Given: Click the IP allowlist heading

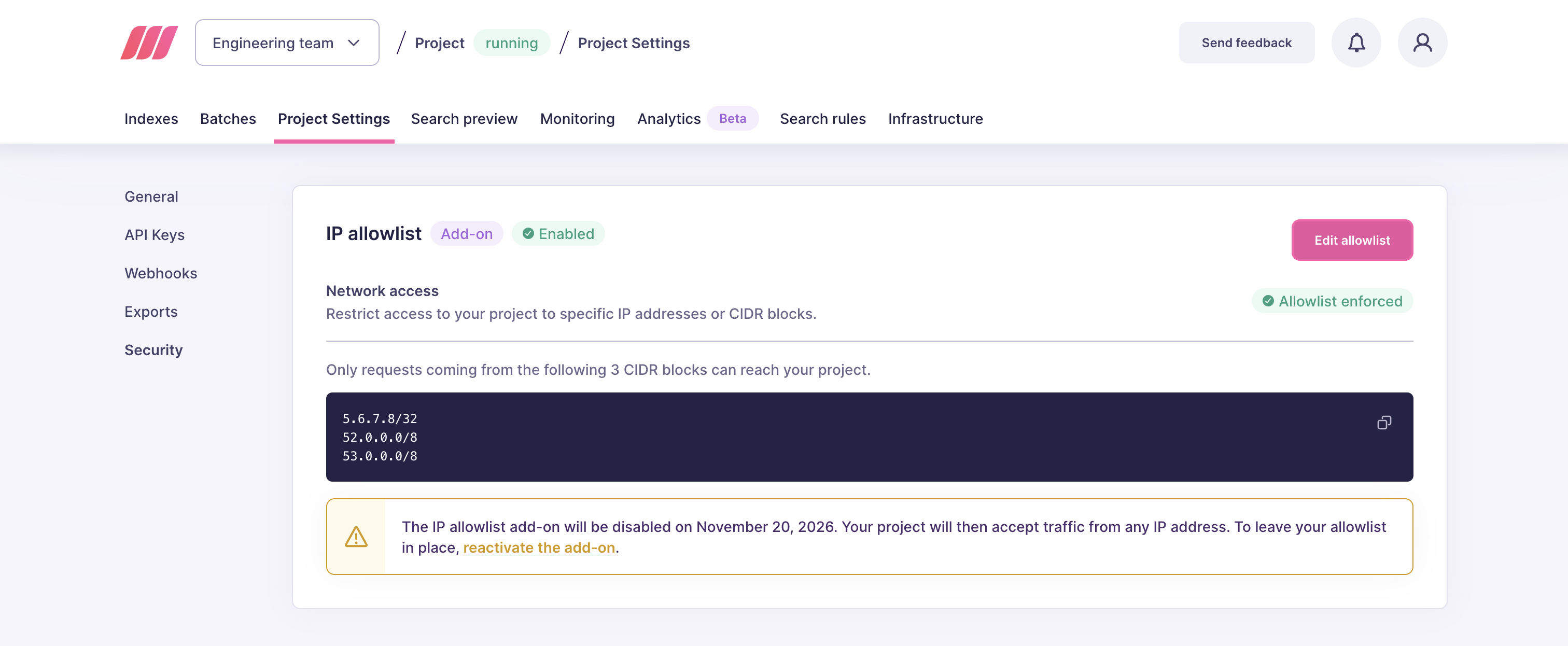Looking at the screenshot, I should click(373, 234).
